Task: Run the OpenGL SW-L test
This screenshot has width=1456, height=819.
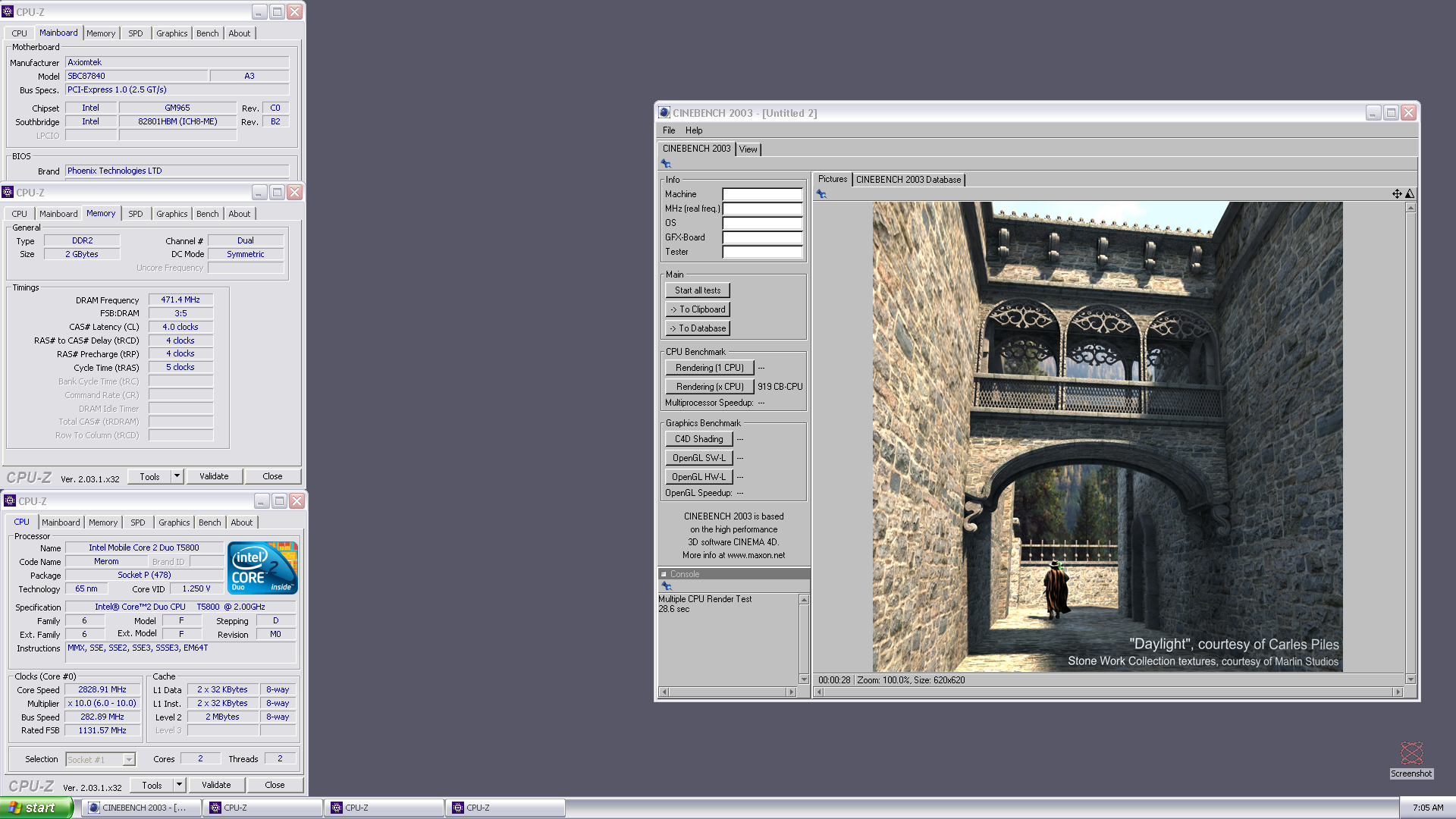Action: click(x=699, y=458)
